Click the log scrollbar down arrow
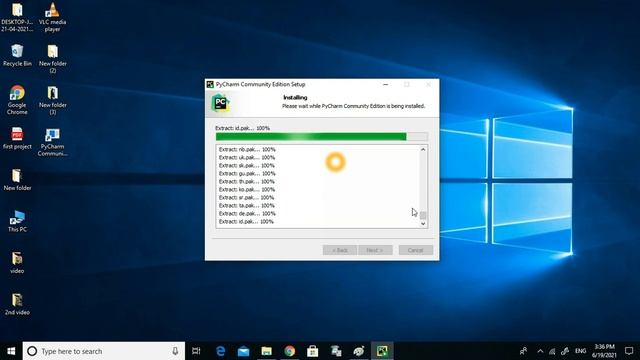640x360 pixels. coord(423,223)
